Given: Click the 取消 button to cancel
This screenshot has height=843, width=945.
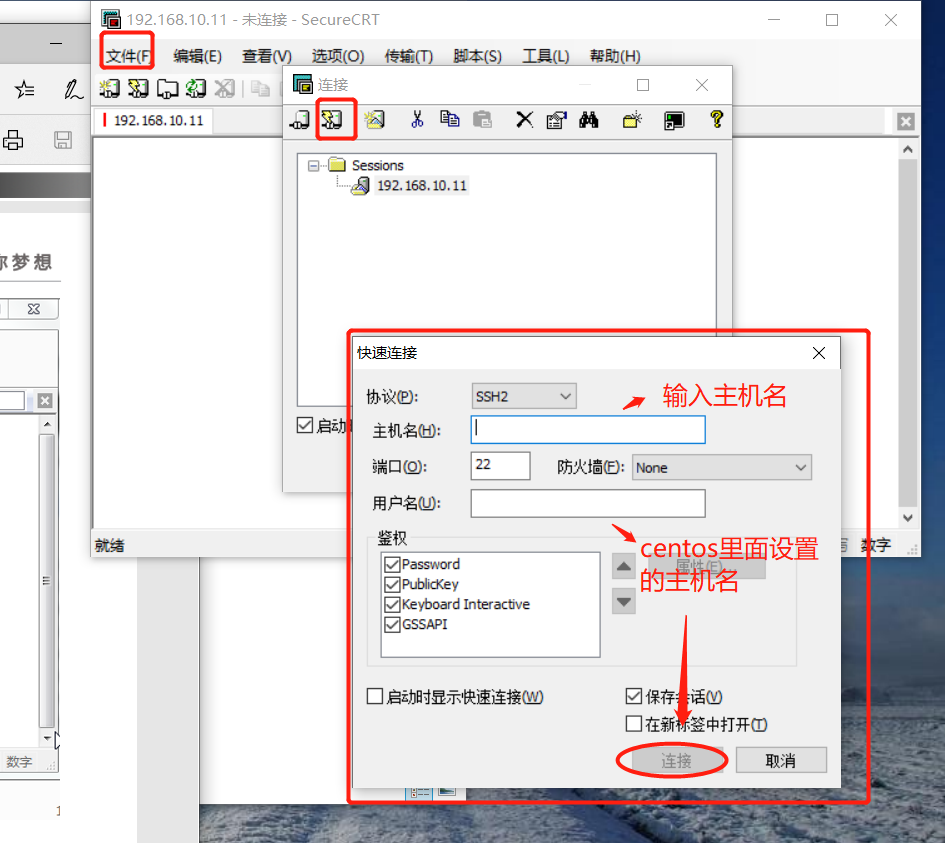Looking at the screenshot, I should coord(780,760).
